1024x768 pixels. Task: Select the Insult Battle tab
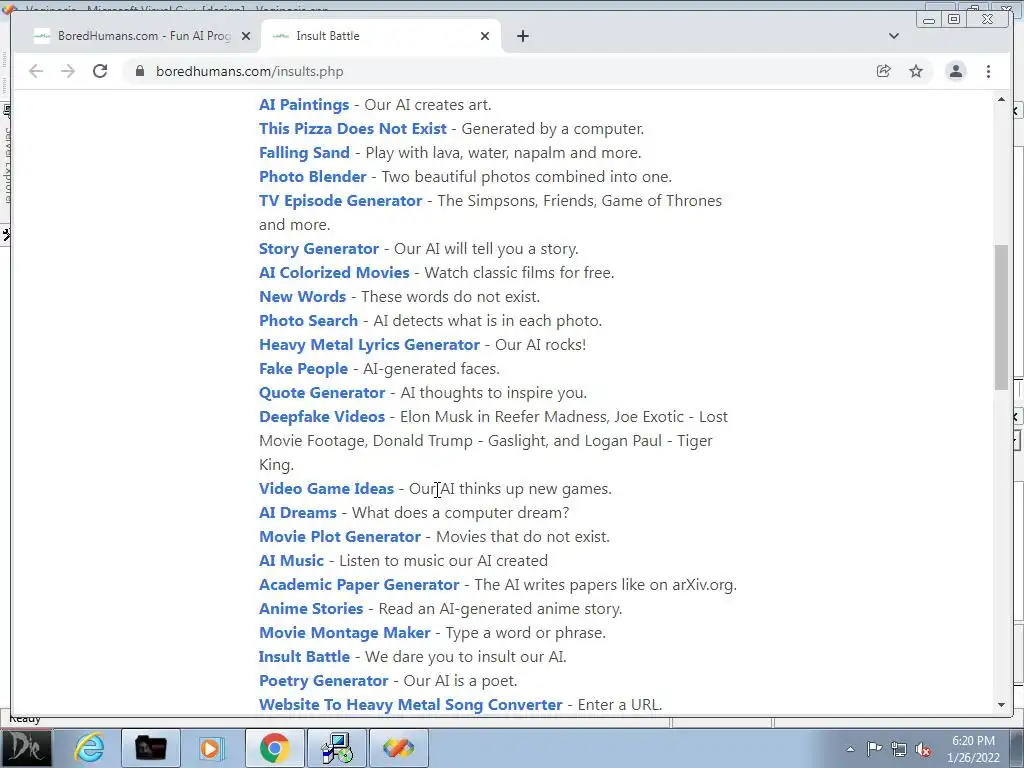point(381,36)
